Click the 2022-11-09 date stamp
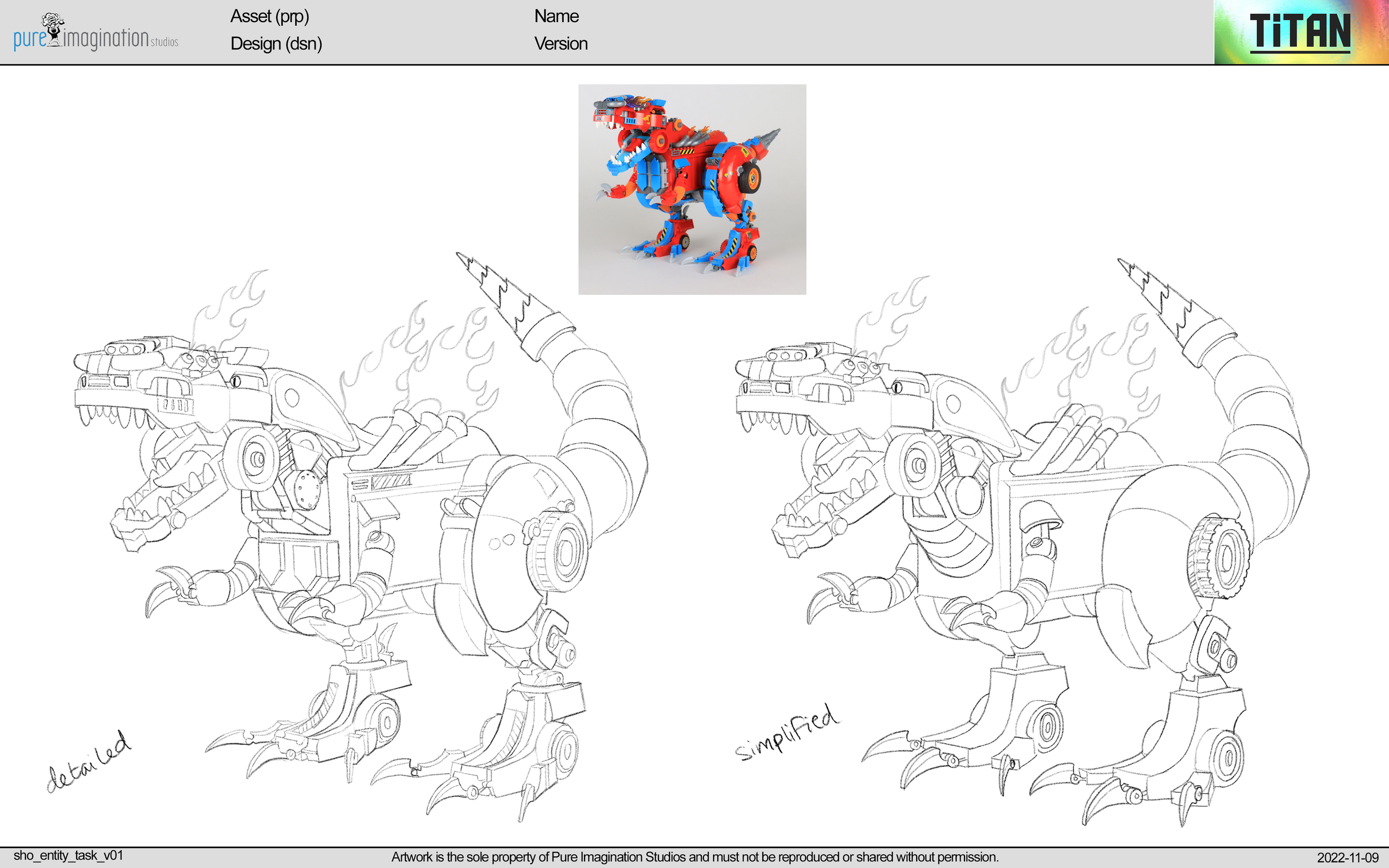1389x868 pixels. pos(1350,854)
